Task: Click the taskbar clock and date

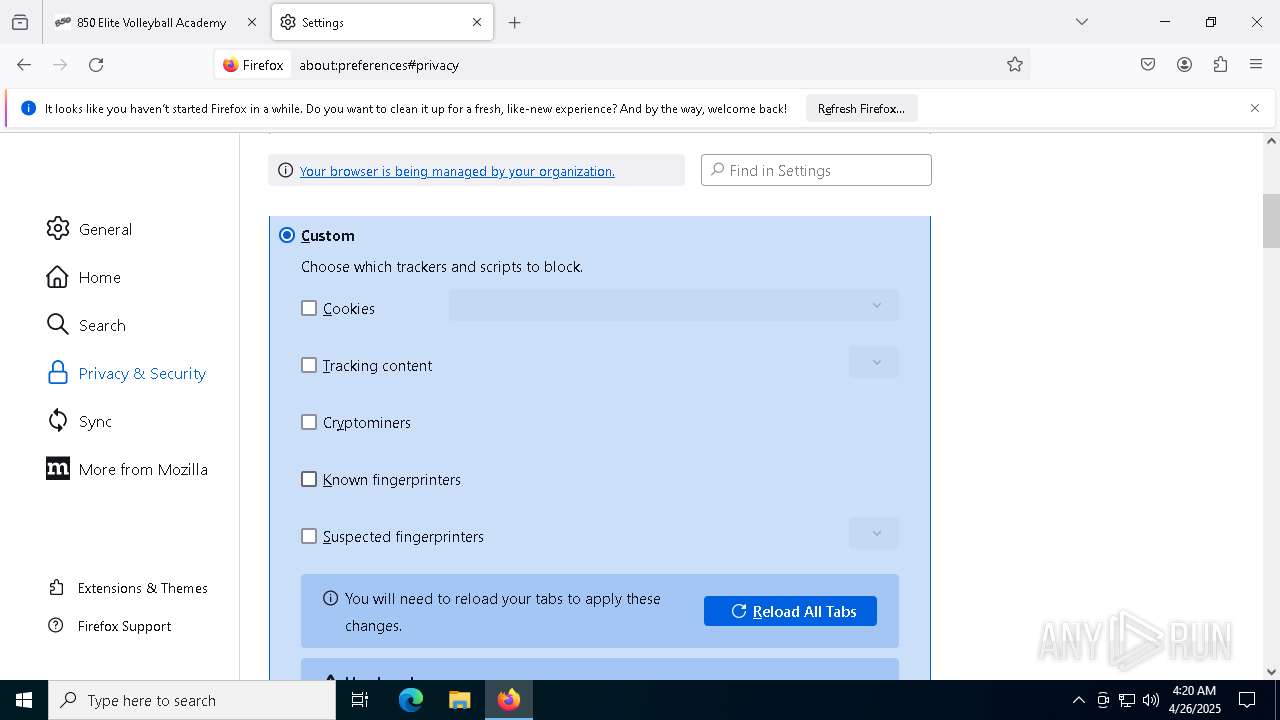Action: coord(1193,700)
